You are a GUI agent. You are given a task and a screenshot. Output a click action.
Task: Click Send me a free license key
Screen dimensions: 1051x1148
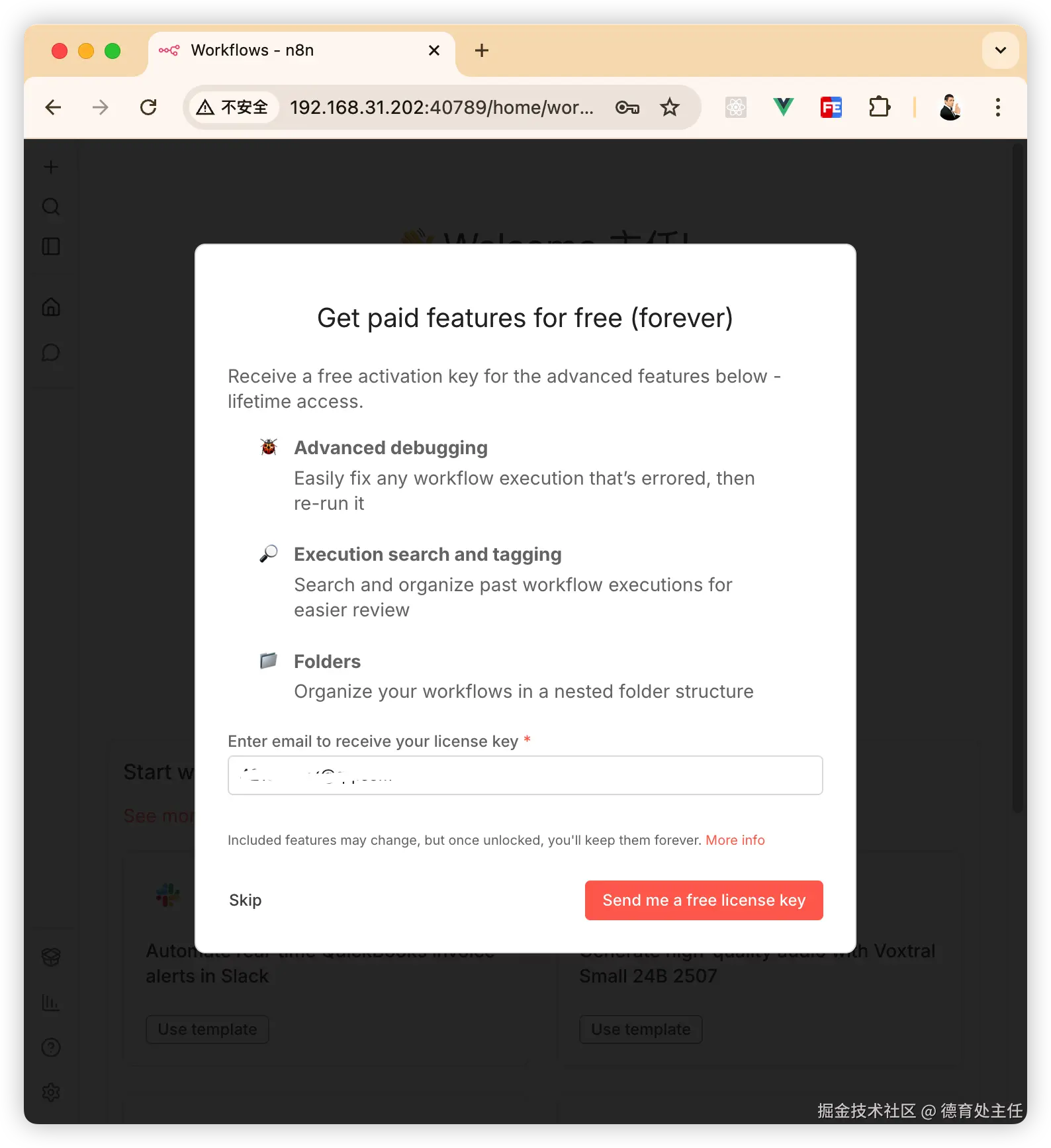[x=704, y=900]
